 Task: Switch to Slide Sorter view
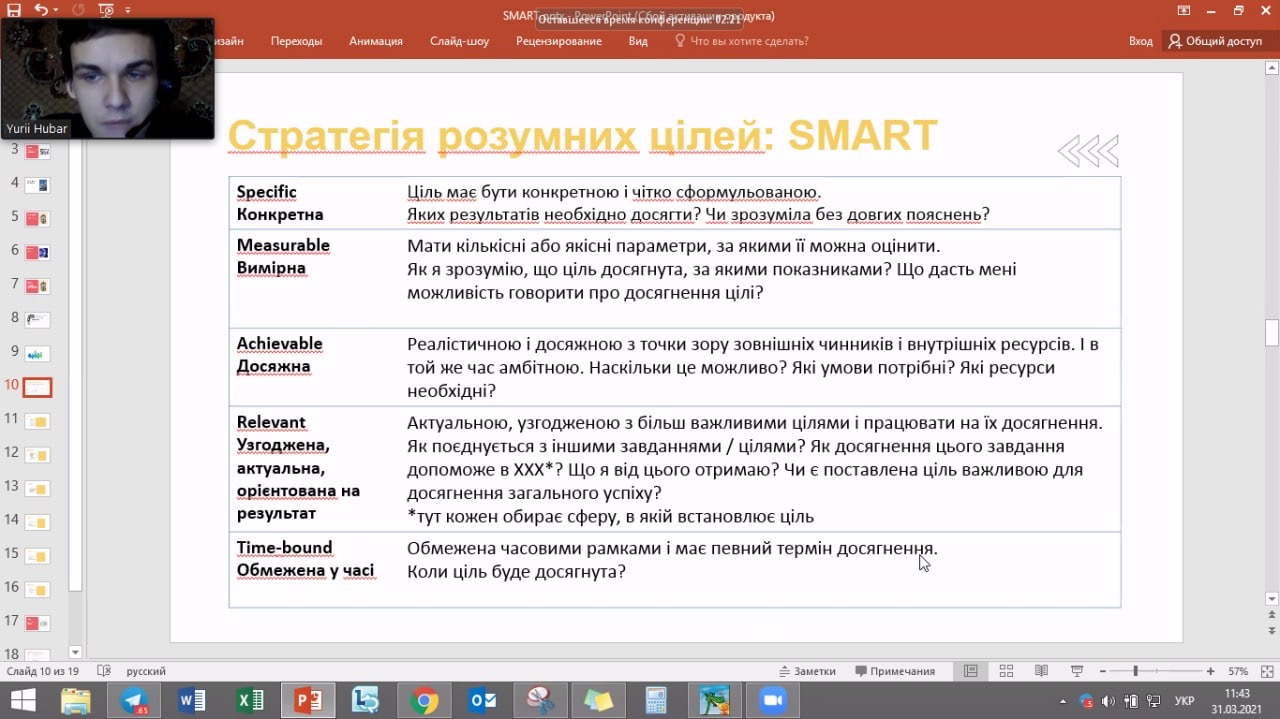pos(1006,671)
